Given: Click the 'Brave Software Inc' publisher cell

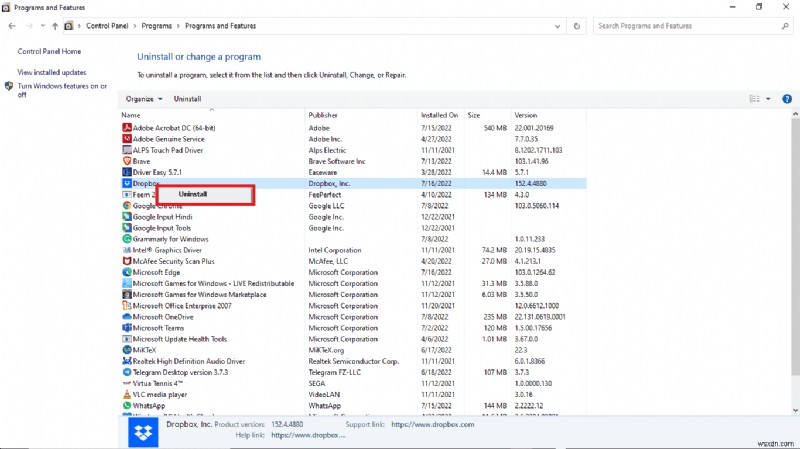Looking at the screenshot, I should [x=337, y=161].
